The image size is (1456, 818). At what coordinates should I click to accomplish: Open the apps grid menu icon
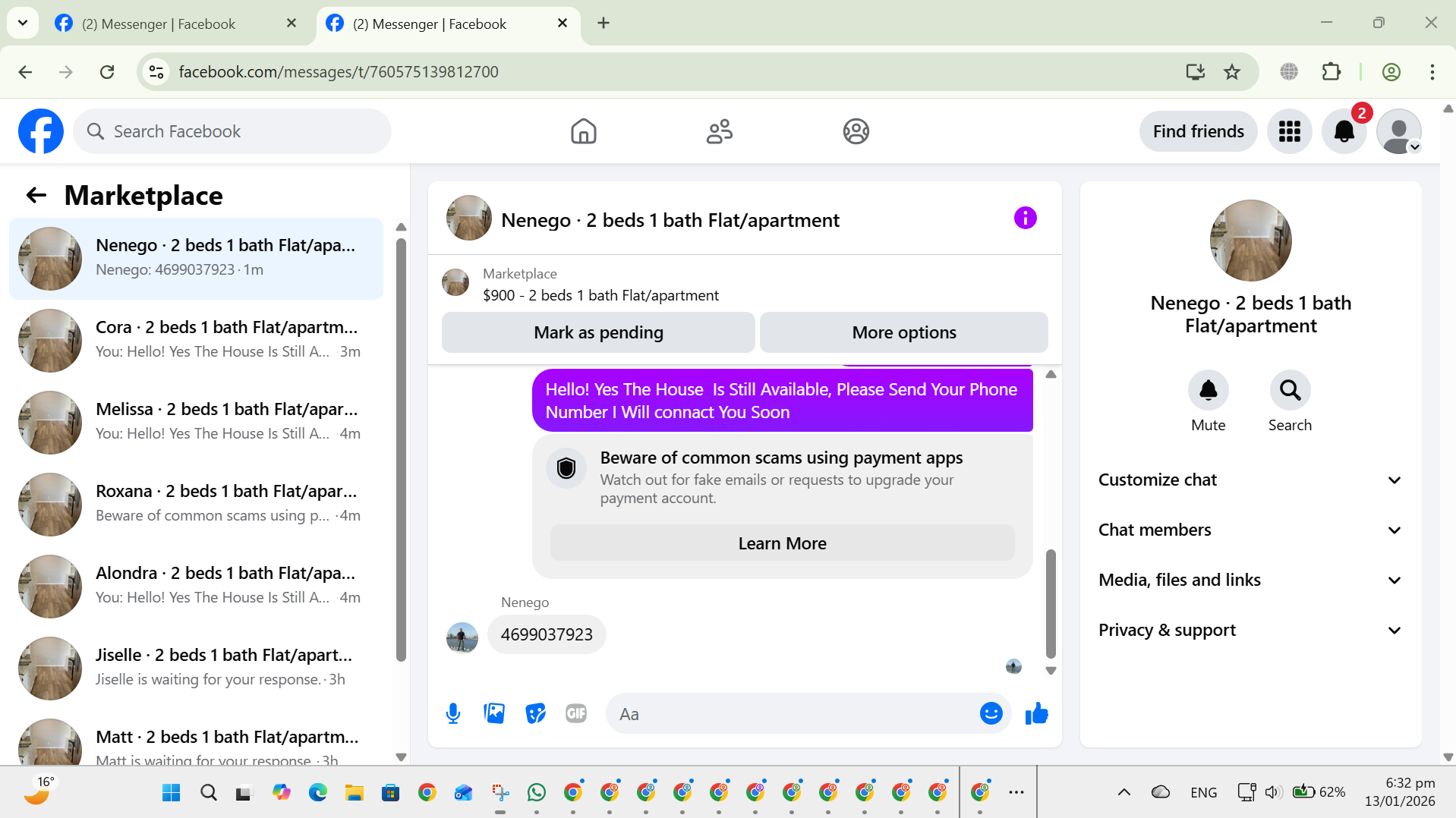coord(1289,131)
